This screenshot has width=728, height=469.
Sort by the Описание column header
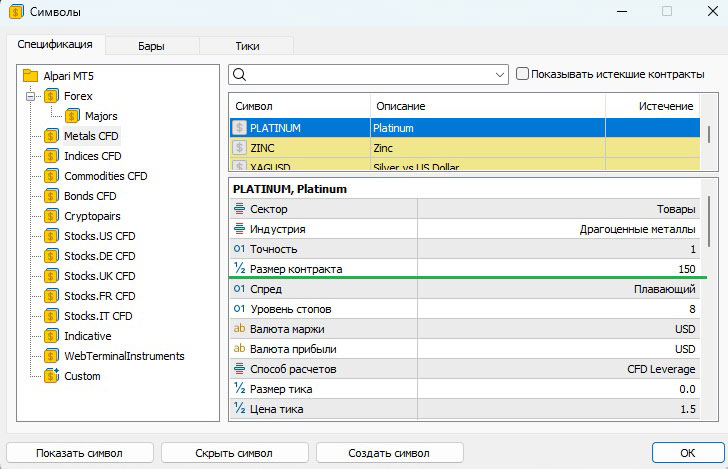pyautogui.click(x=400, y=106)
